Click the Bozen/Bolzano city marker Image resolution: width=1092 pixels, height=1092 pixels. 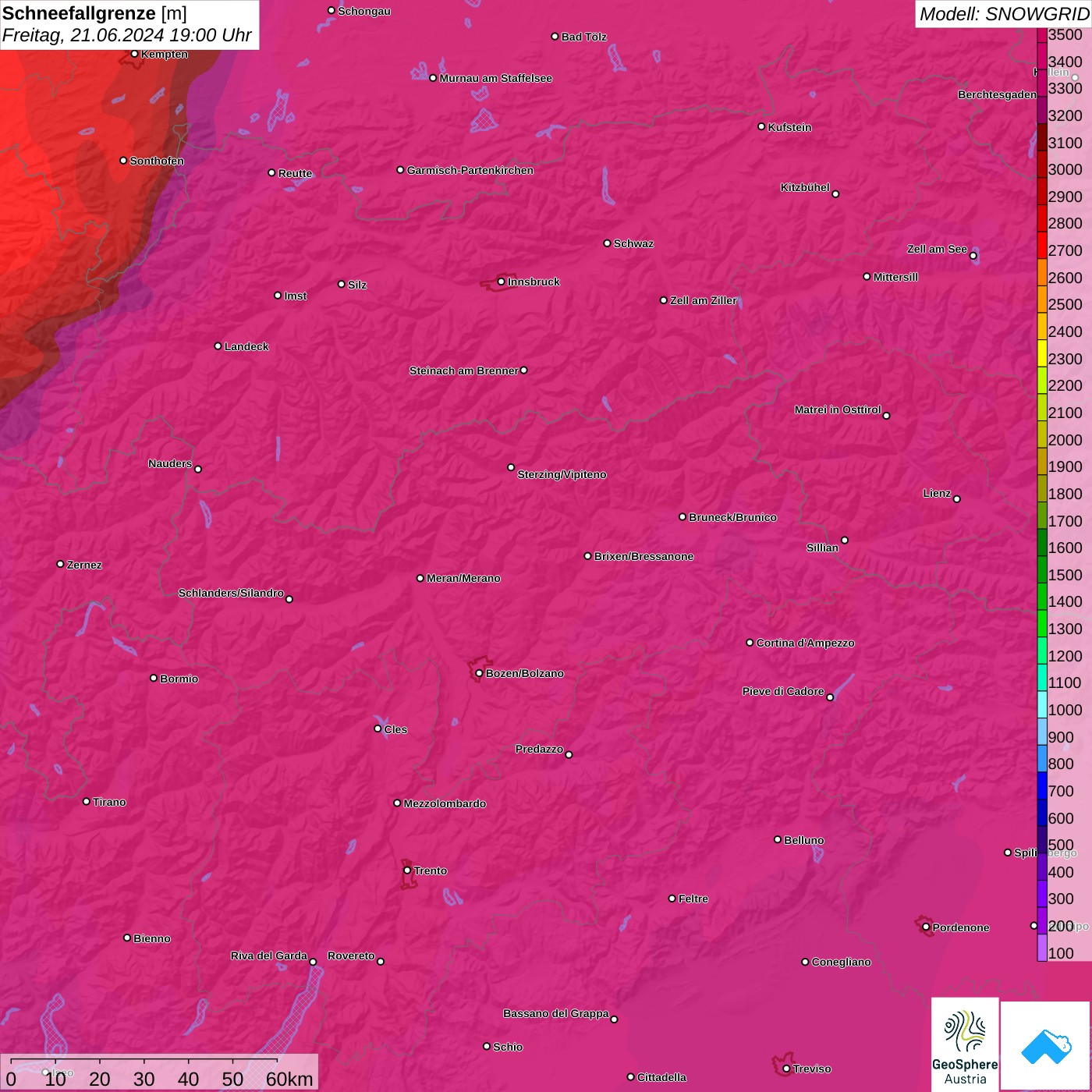pos(479,673)
